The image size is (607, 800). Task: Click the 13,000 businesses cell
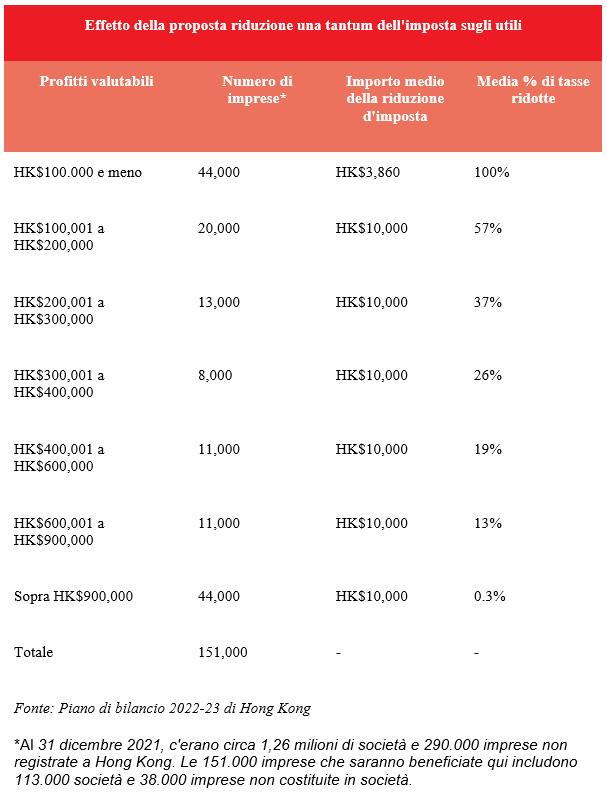pos(219,302)
